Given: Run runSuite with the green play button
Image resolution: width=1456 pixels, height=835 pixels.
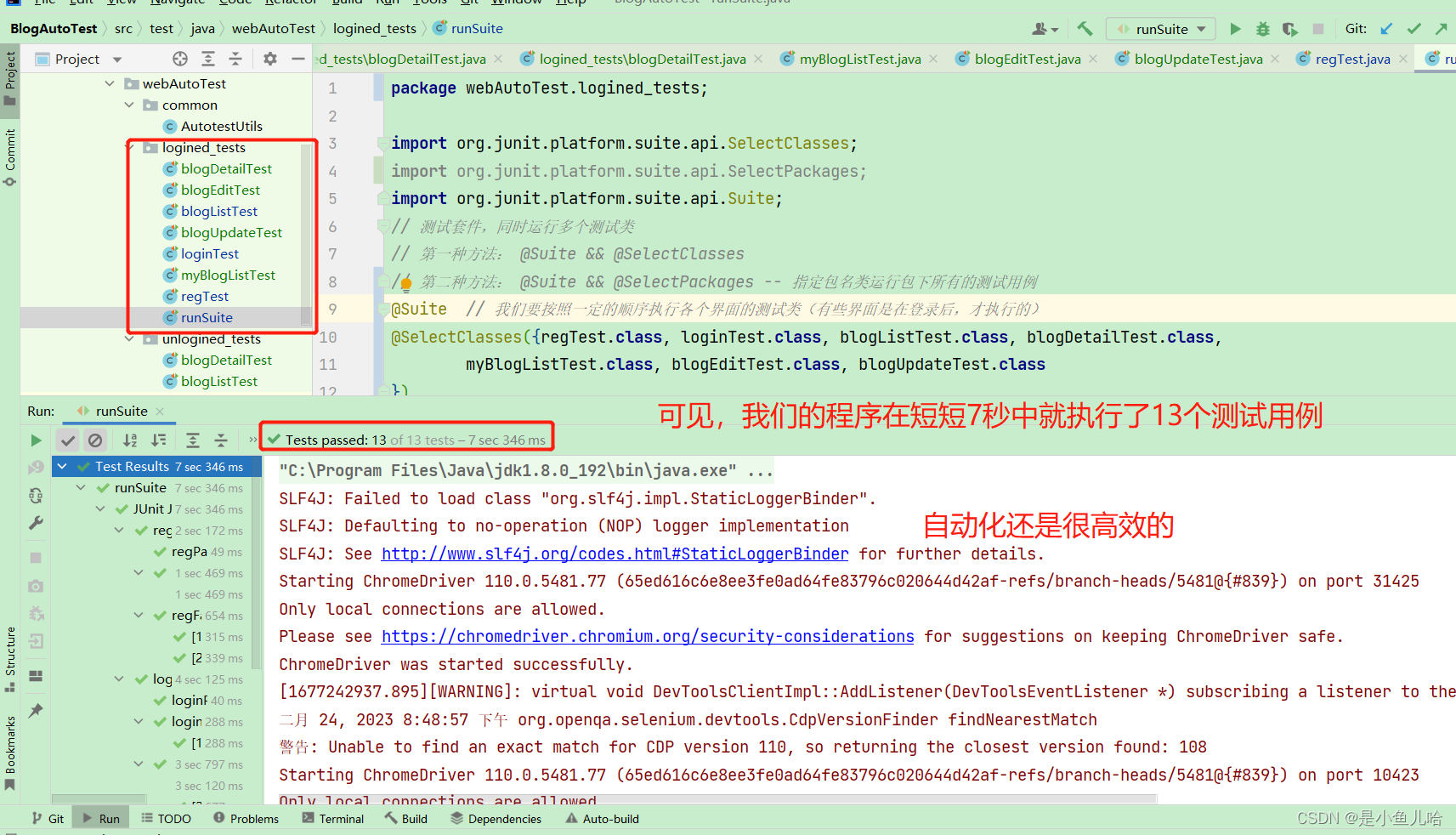Looking at the screenshot, I should pos(1235,29).
